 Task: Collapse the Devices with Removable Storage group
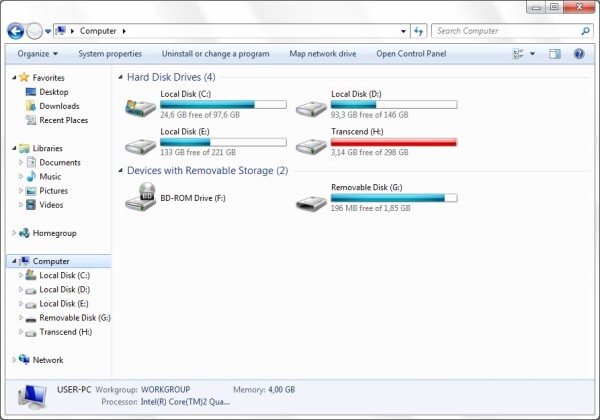(120, 170)
